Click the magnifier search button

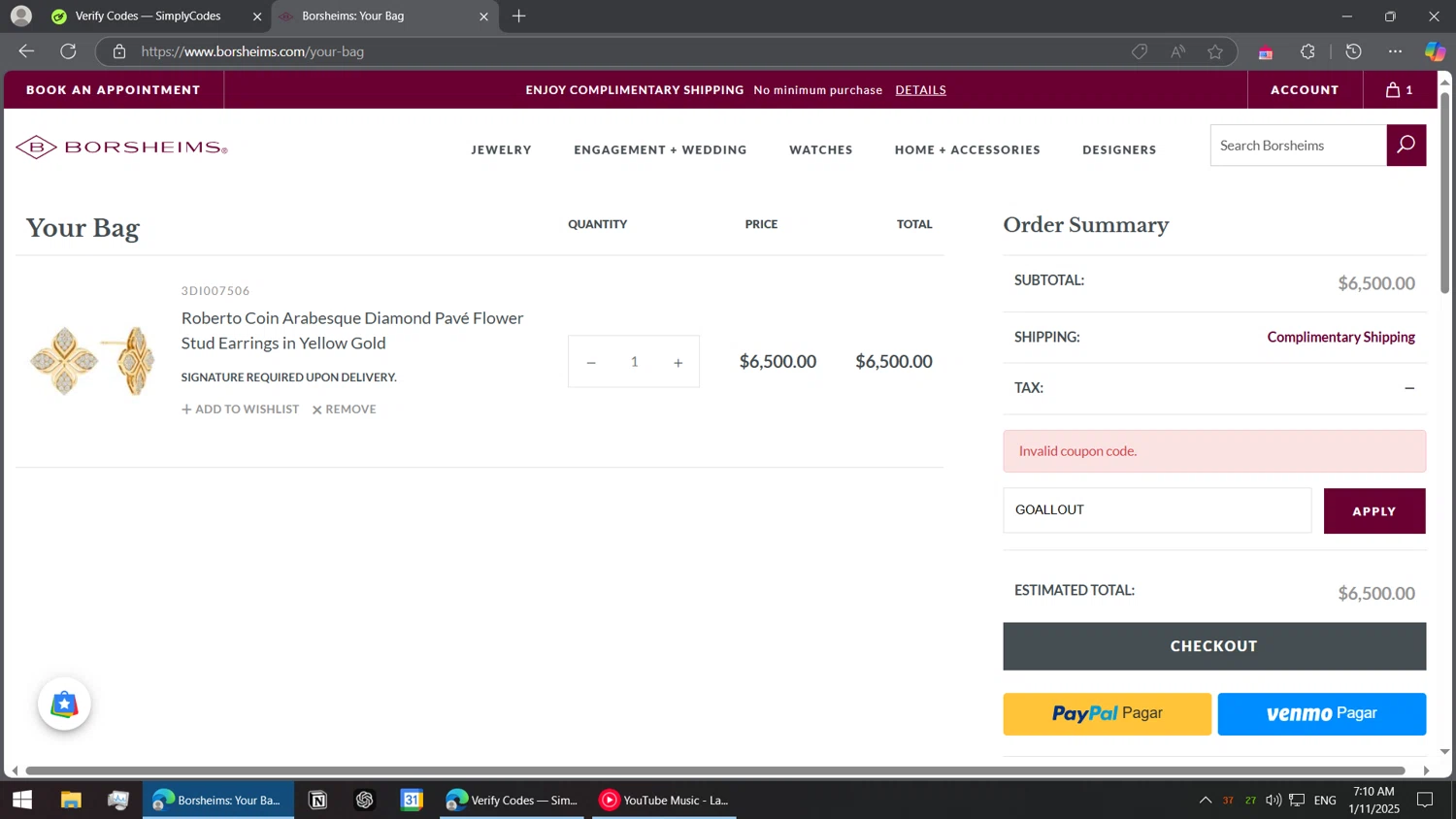click(x=1406, y=146)
